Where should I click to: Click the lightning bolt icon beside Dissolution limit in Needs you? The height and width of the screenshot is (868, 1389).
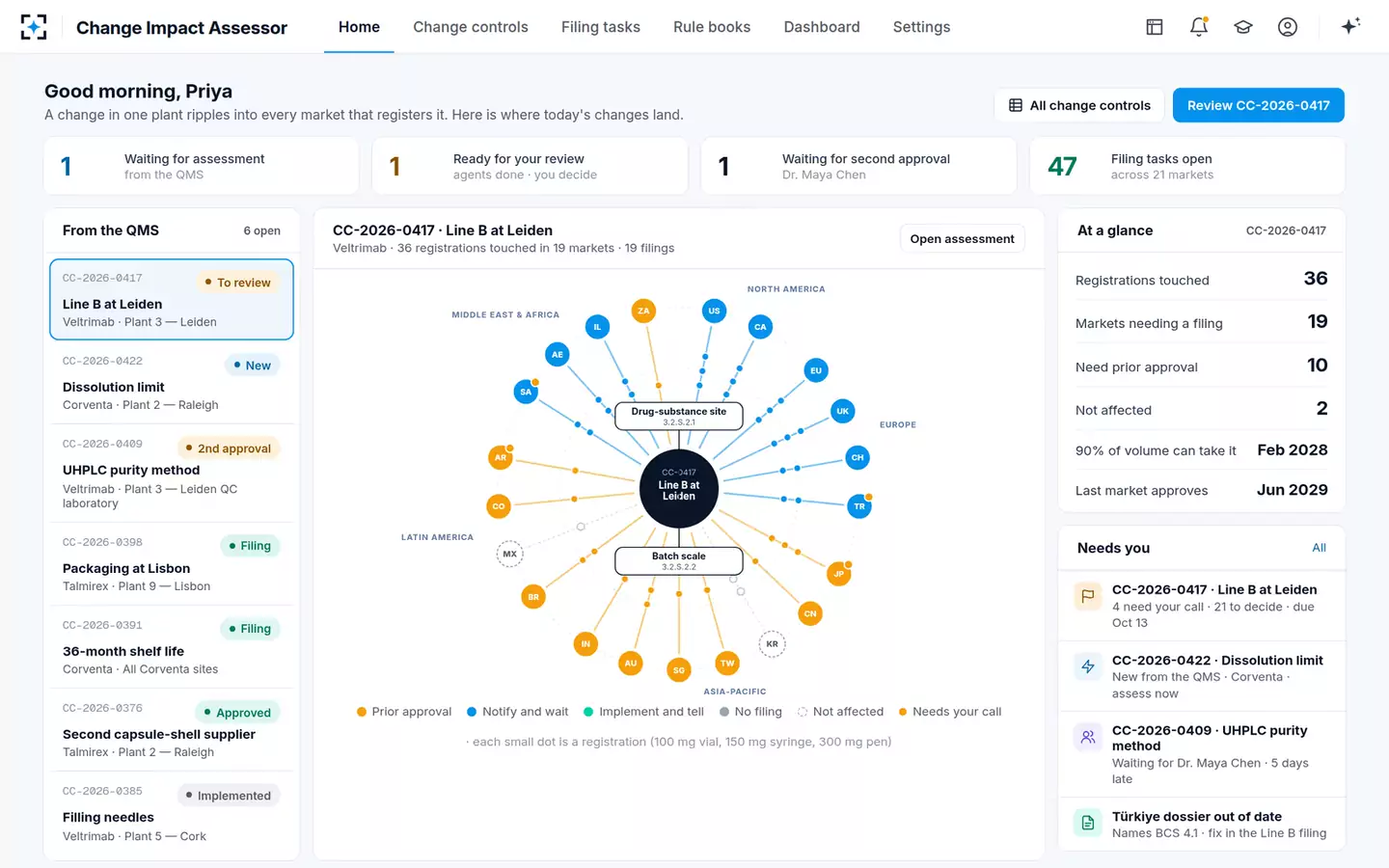(x=1088, y=666)
